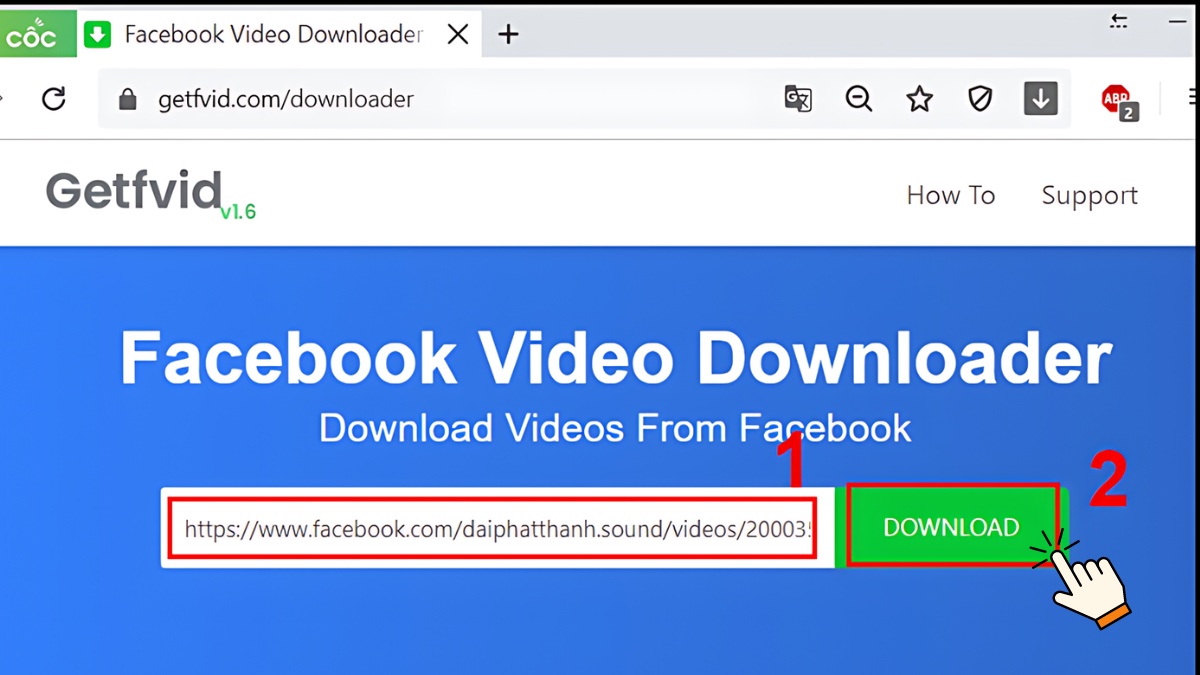The image size is (1200, 675).
Task: Open the downloads arrow icon in toolbar
Action: [1041, 98]
